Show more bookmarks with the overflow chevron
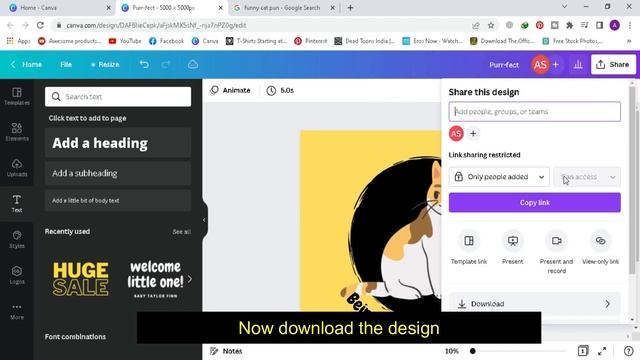 629,41
